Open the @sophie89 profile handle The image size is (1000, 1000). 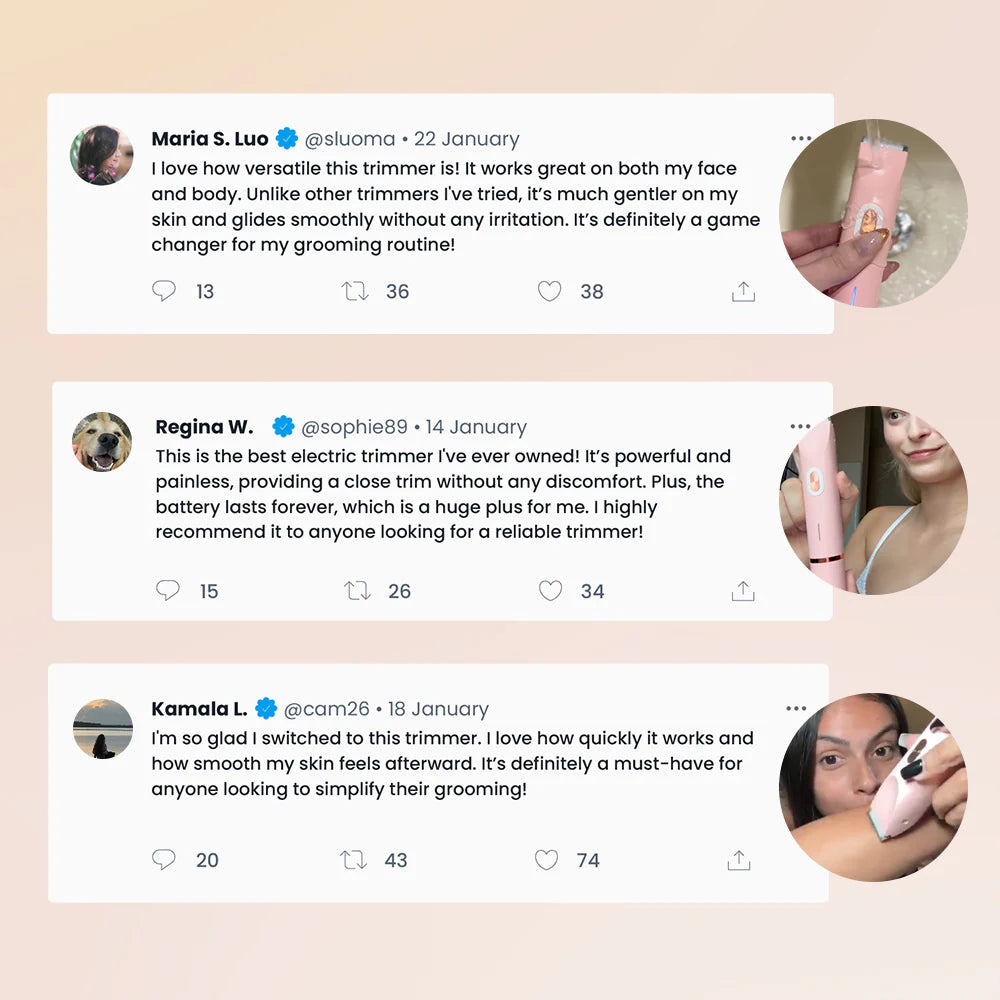coord(354,427)
